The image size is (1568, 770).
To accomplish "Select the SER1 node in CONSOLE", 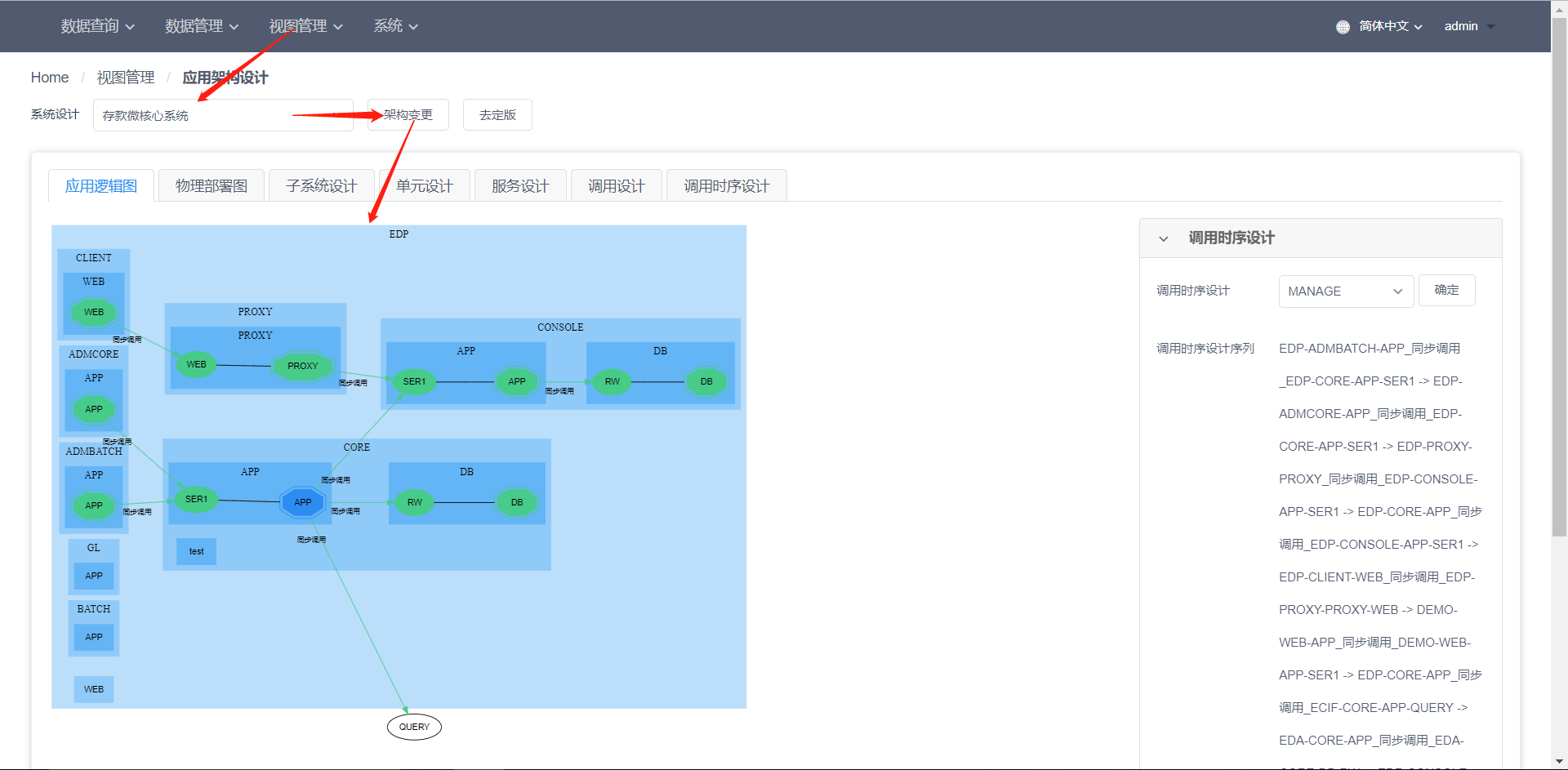I will (414, 381).
